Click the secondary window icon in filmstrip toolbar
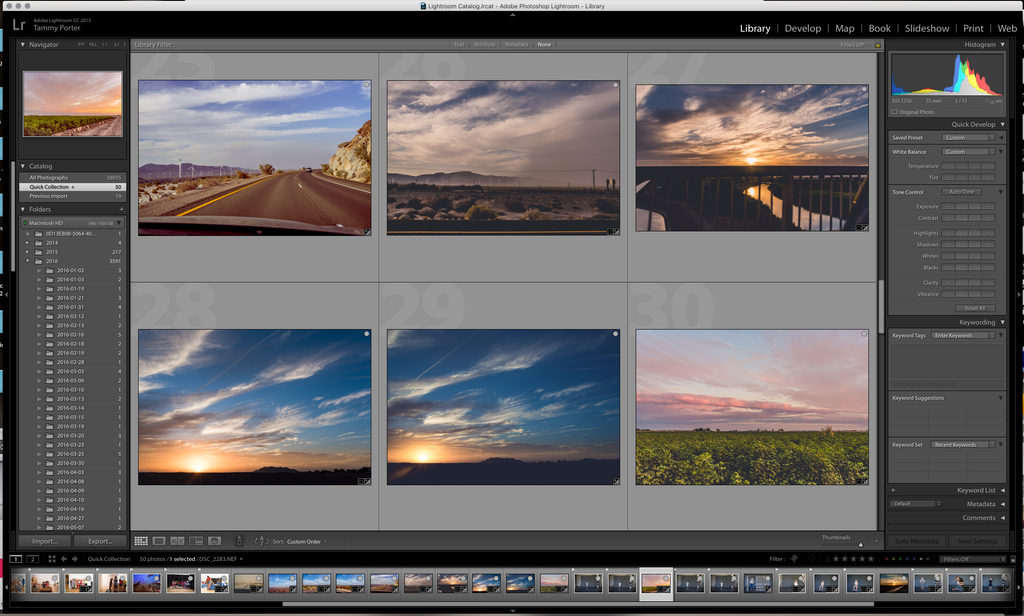The width and height of the screenshot is (1024, 616). 33,558
